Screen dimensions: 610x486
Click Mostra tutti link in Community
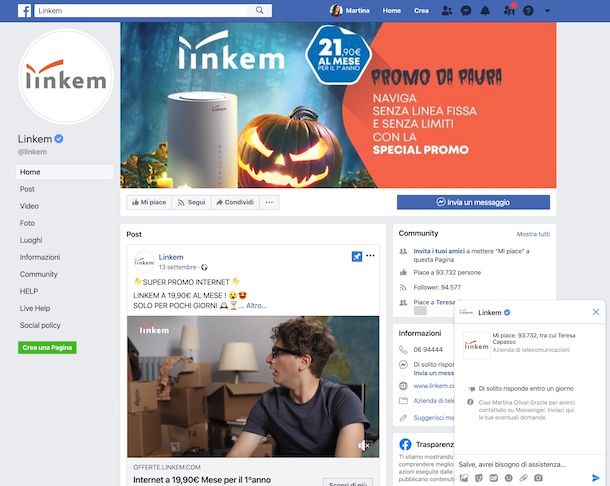click(x=533, y=234)
